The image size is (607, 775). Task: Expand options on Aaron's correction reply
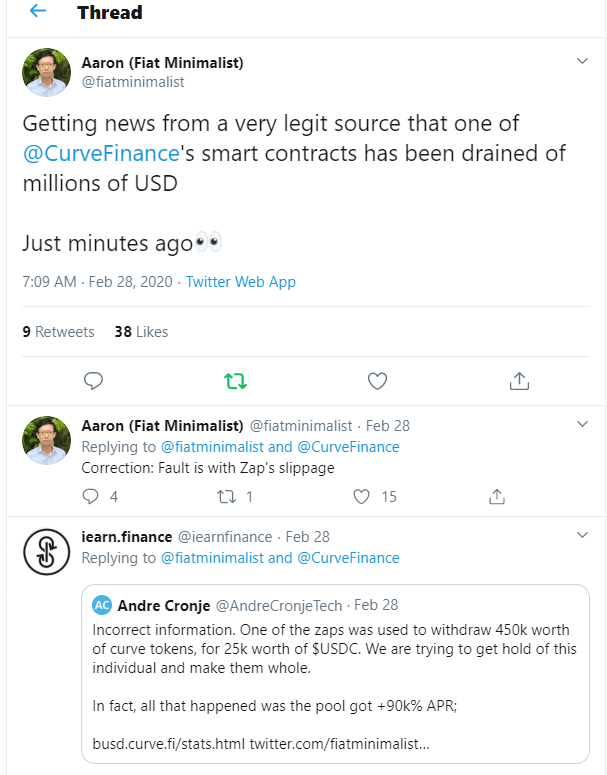(x=582, y=425)
